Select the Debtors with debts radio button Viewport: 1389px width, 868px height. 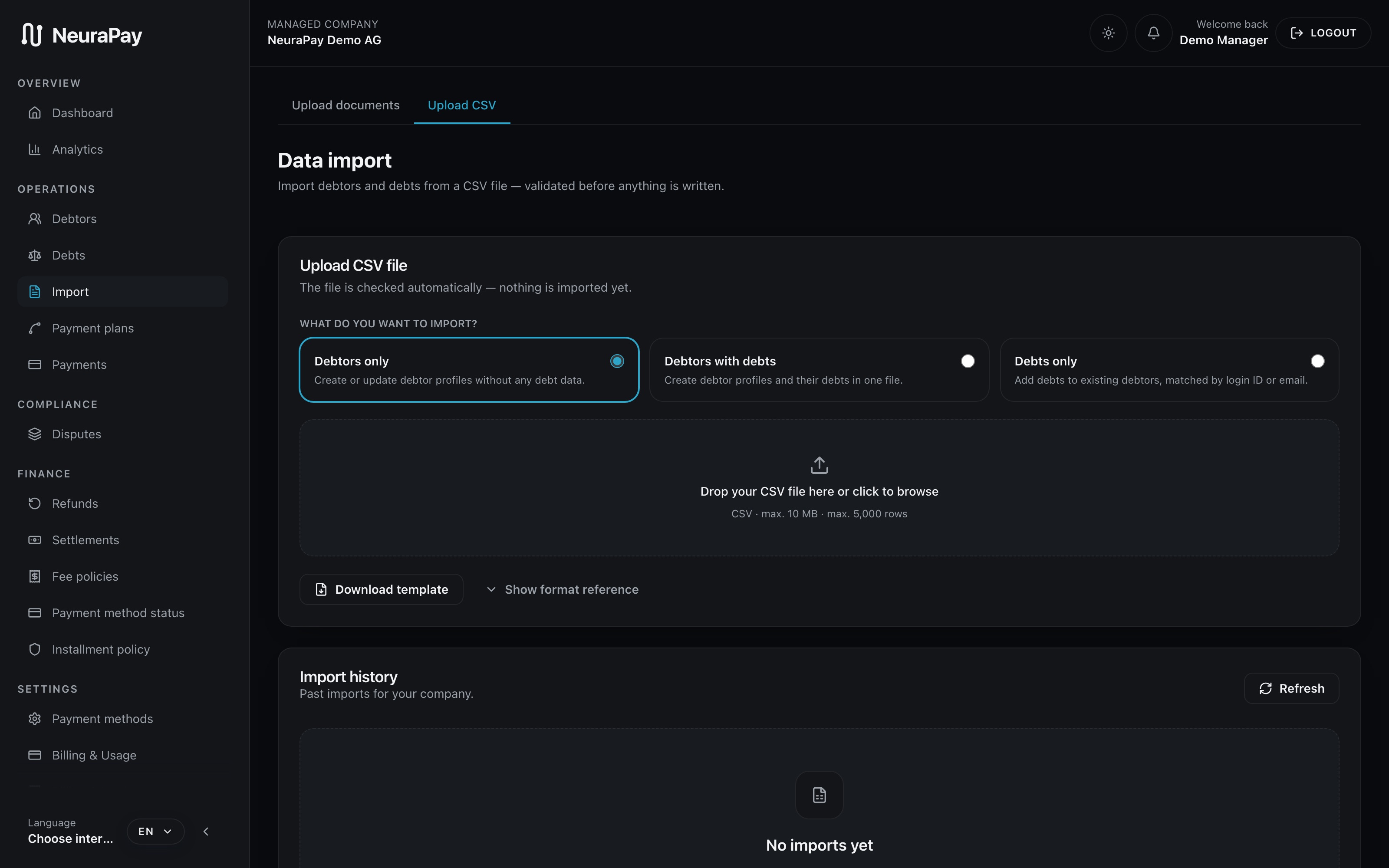tap(968, 361)
